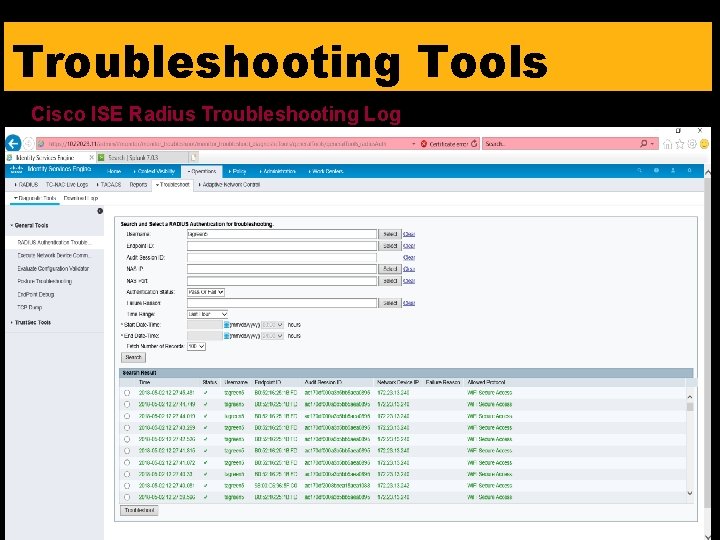The width and height of the screenshot is (720, 540).
Task: Open the browser home icon
Action: (668, 144)
